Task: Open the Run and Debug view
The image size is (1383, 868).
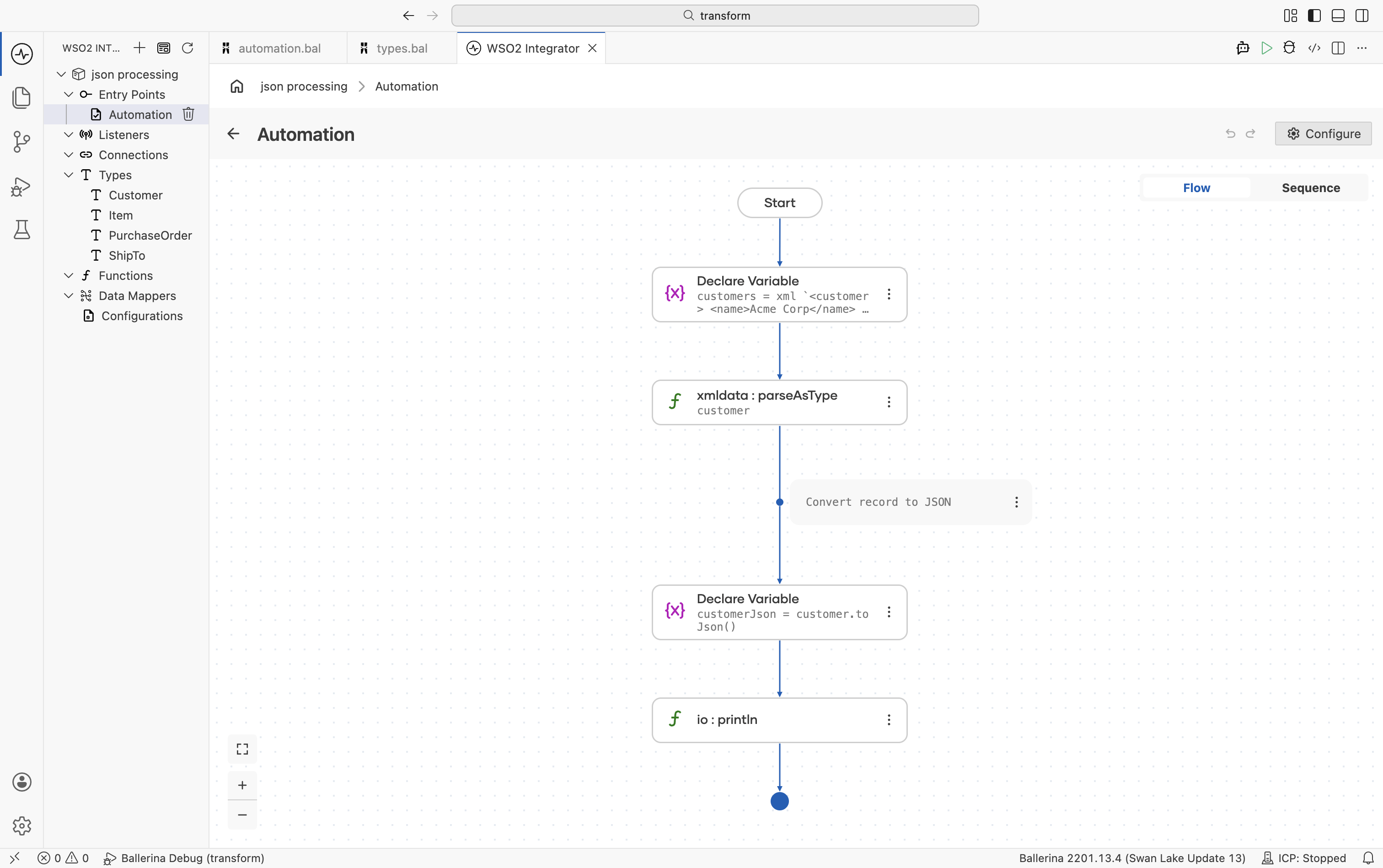Action: 22,186
